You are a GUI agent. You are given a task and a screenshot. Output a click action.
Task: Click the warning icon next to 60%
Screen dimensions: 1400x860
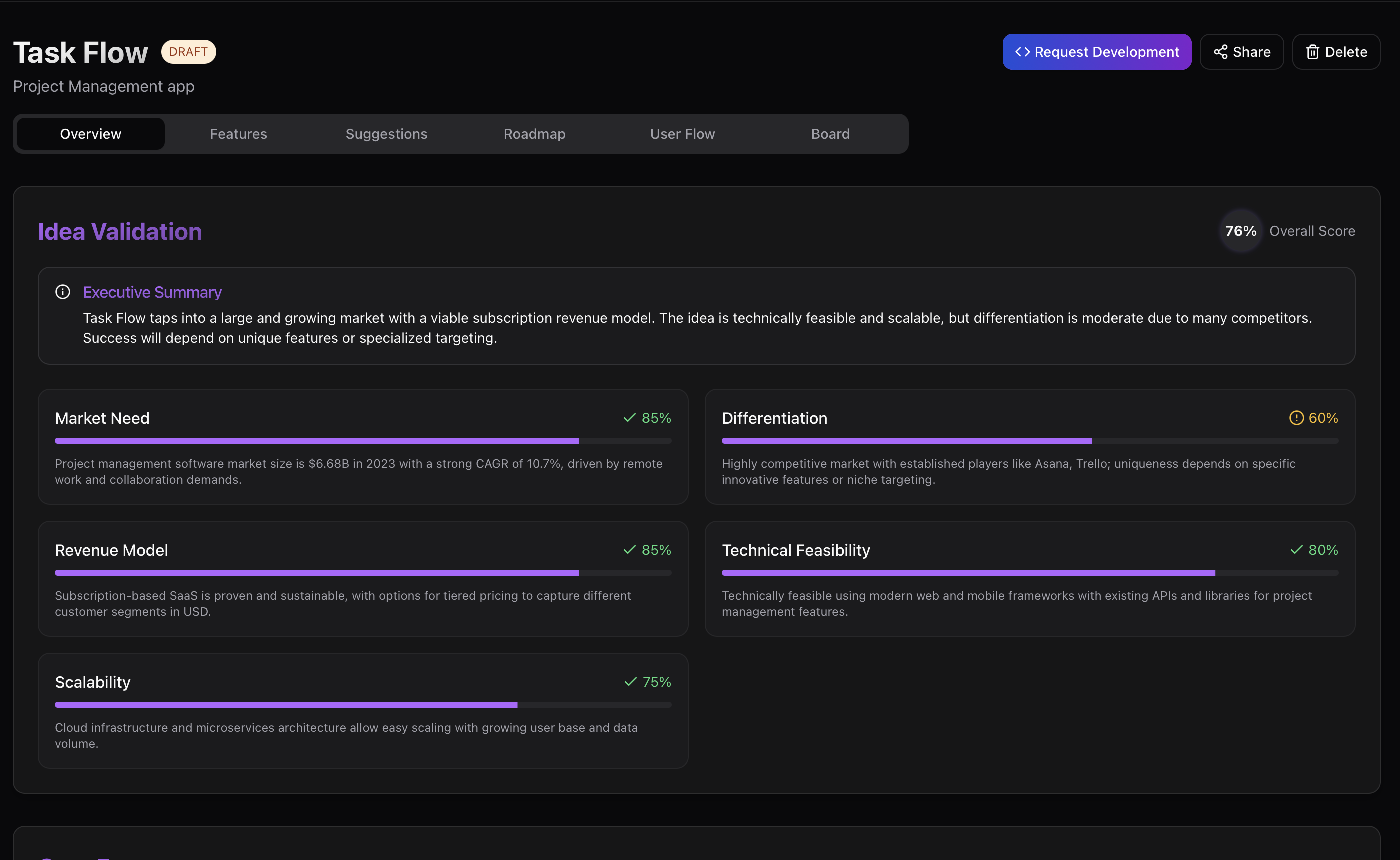tap(1296, 418)
